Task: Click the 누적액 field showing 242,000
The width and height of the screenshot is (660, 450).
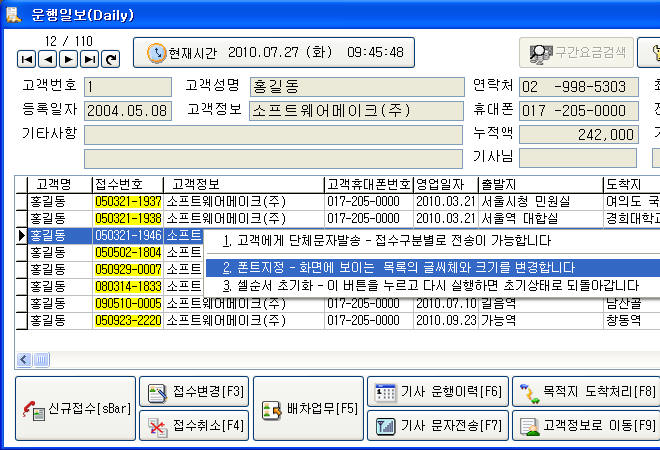Action: pyautogui.click(x=579, y=135)
